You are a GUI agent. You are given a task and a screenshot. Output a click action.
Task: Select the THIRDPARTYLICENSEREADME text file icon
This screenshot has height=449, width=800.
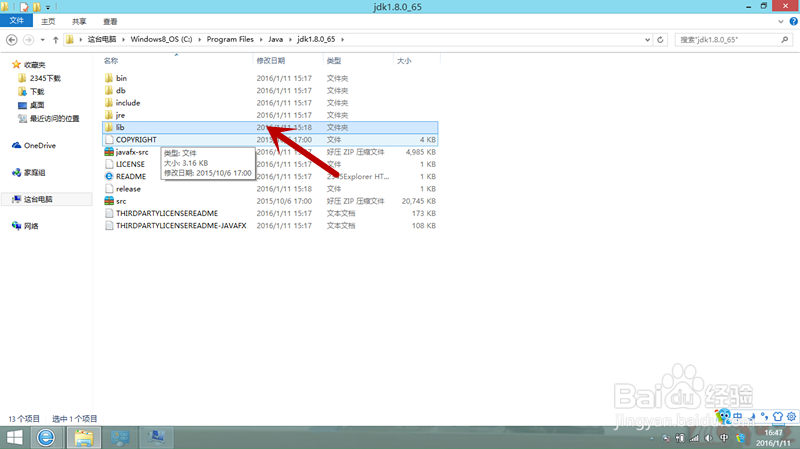pos(109,213)
